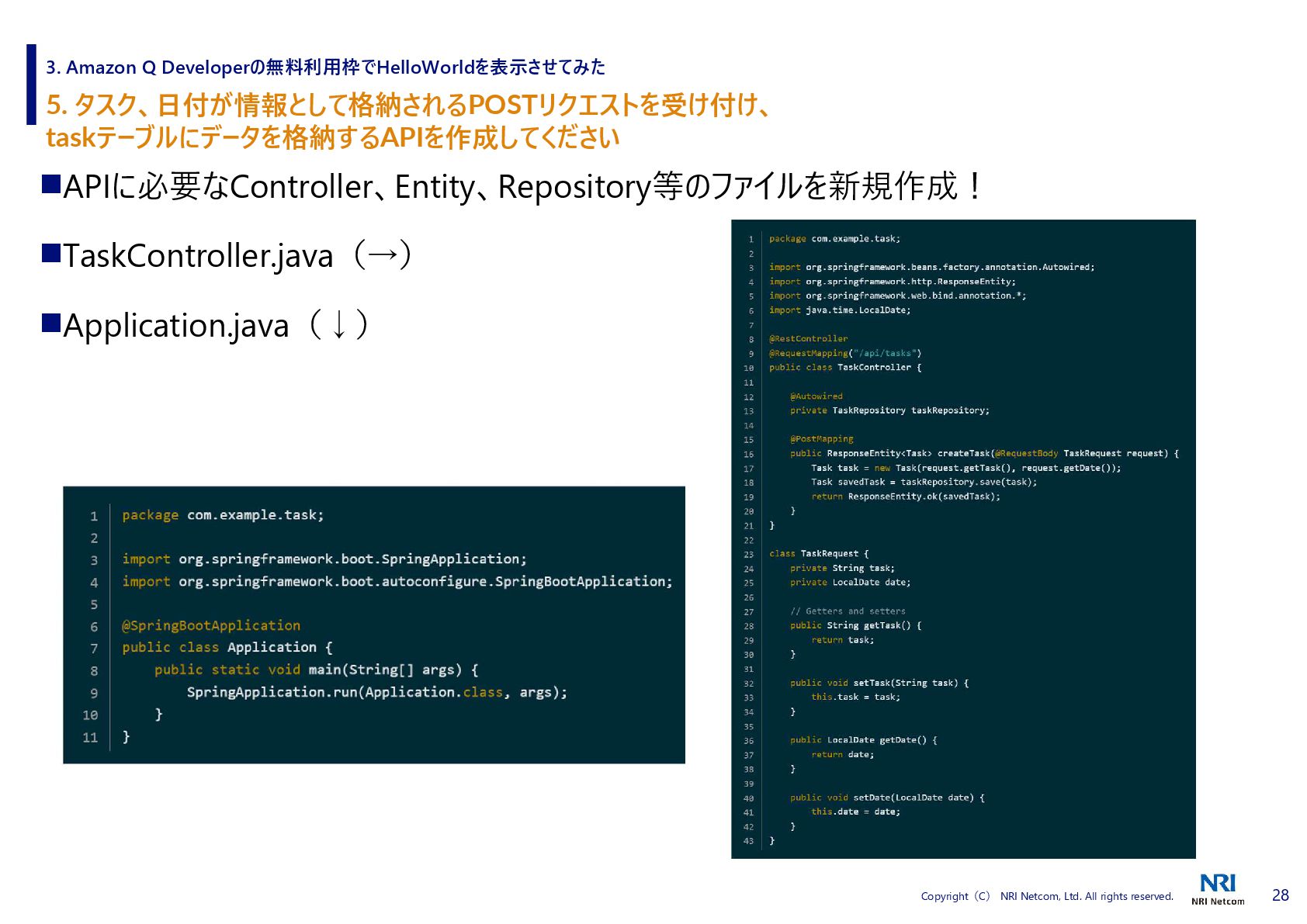
Task: Click '// Getters and setters' comment
Action: [x=848, y=611]
